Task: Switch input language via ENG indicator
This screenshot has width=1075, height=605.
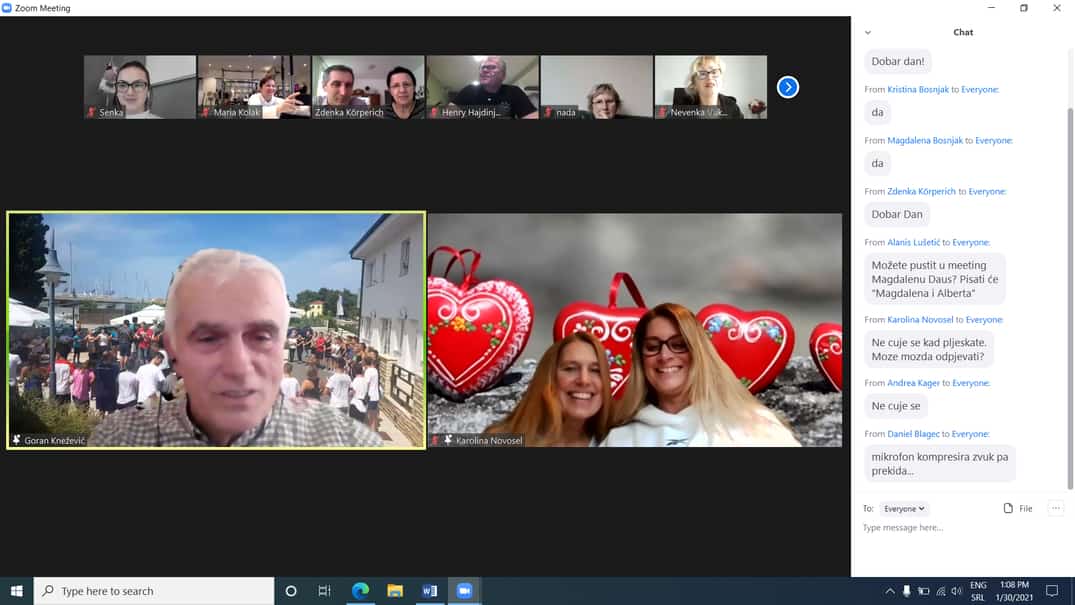Action: (x=978, y=591)
